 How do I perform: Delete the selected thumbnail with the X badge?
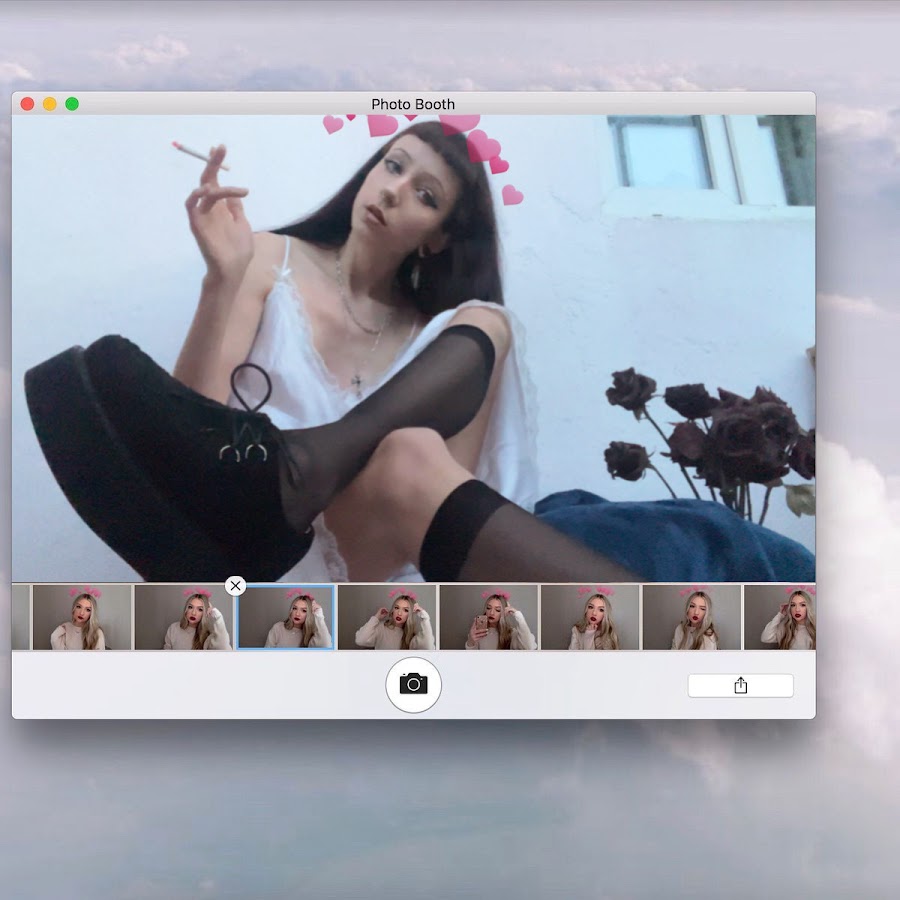tap(235, 586)
